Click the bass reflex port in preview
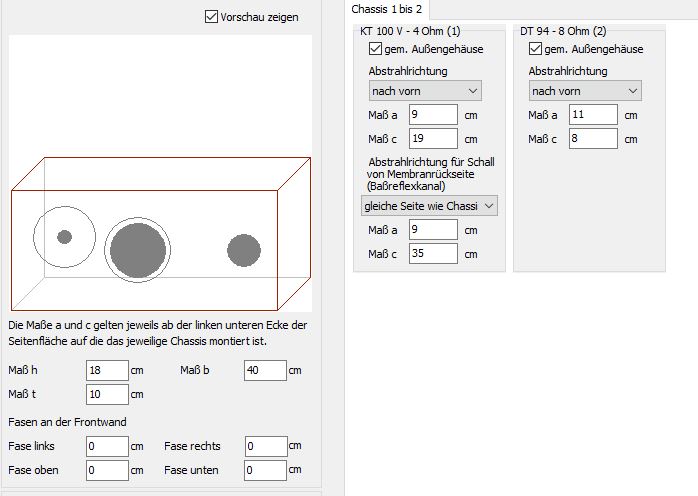The height and width of the screenshot is (496, 698). pyautogui.click(x=244, y=250)
